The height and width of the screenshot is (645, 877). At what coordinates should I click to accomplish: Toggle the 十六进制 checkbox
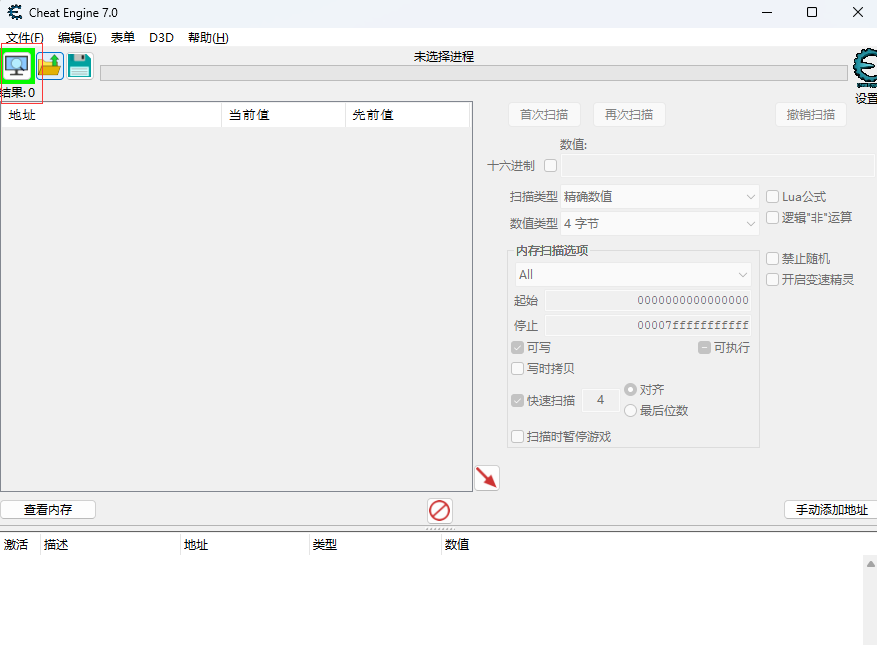[550, 166]
